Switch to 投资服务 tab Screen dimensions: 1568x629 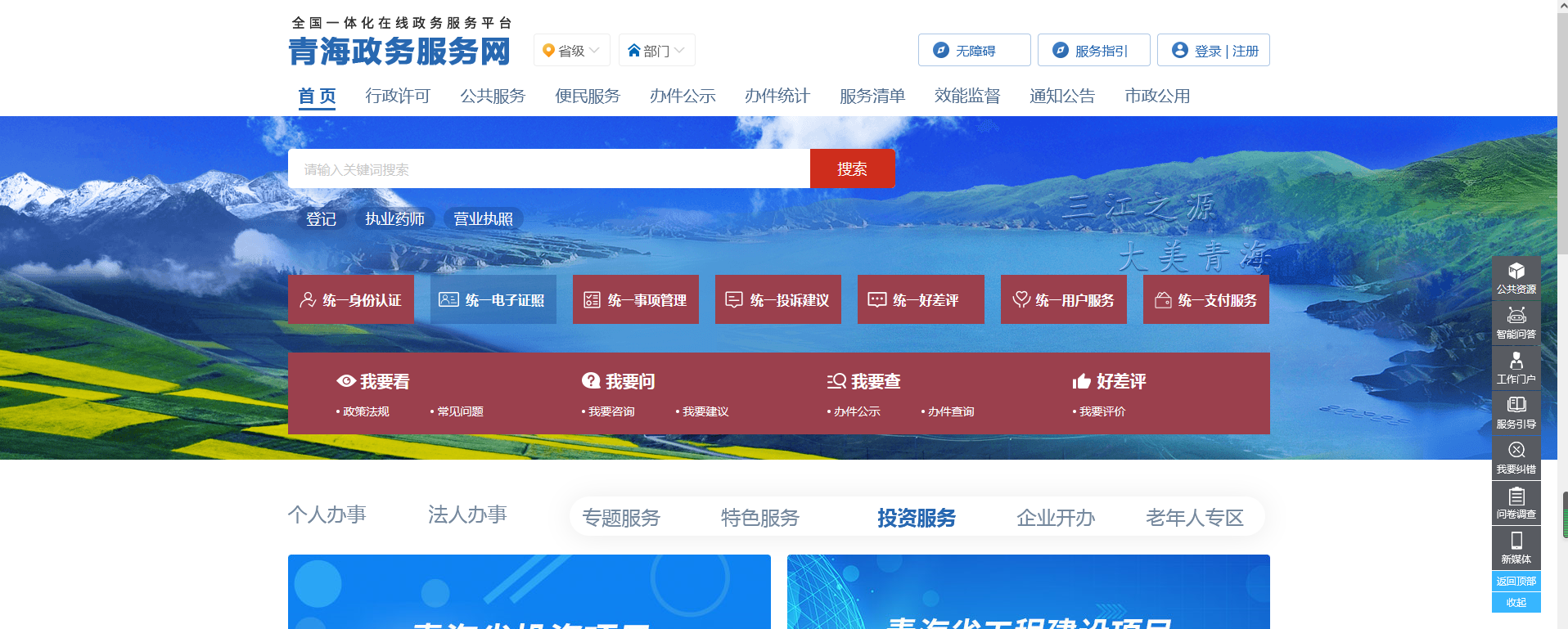click(x=917, y=518)
